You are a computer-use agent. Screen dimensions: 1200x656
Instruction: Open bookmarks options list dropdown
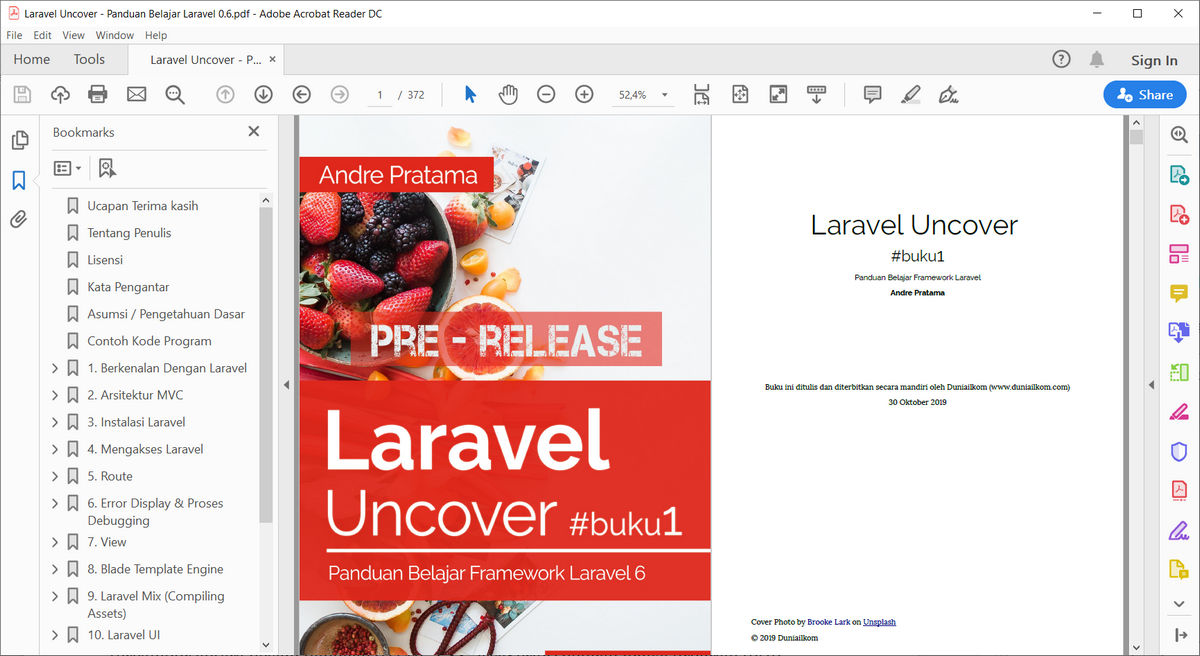pos(68,168)
